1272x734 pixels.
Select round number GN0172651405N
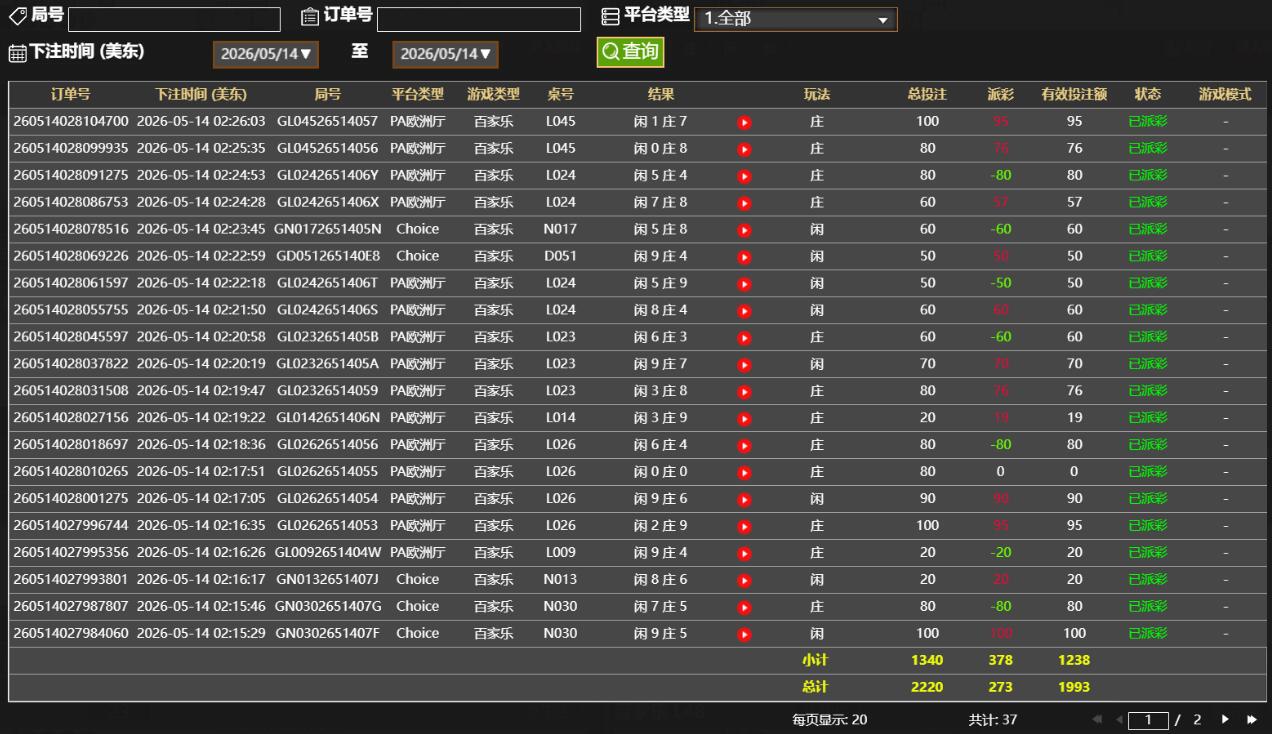[328, 229]
